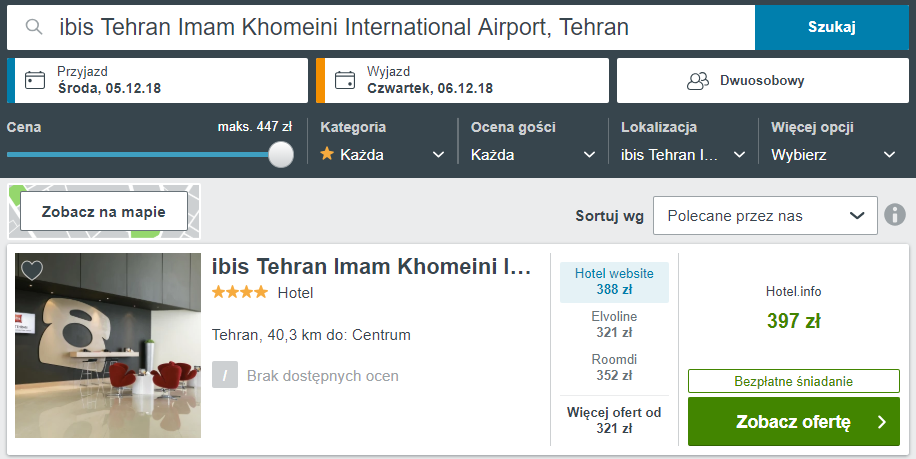Image resolution: width=916 pixels, height=459 pixels.
Task: Open Zobacz na mapie map view
Action: pyautogui.click(x=104, y=212)
